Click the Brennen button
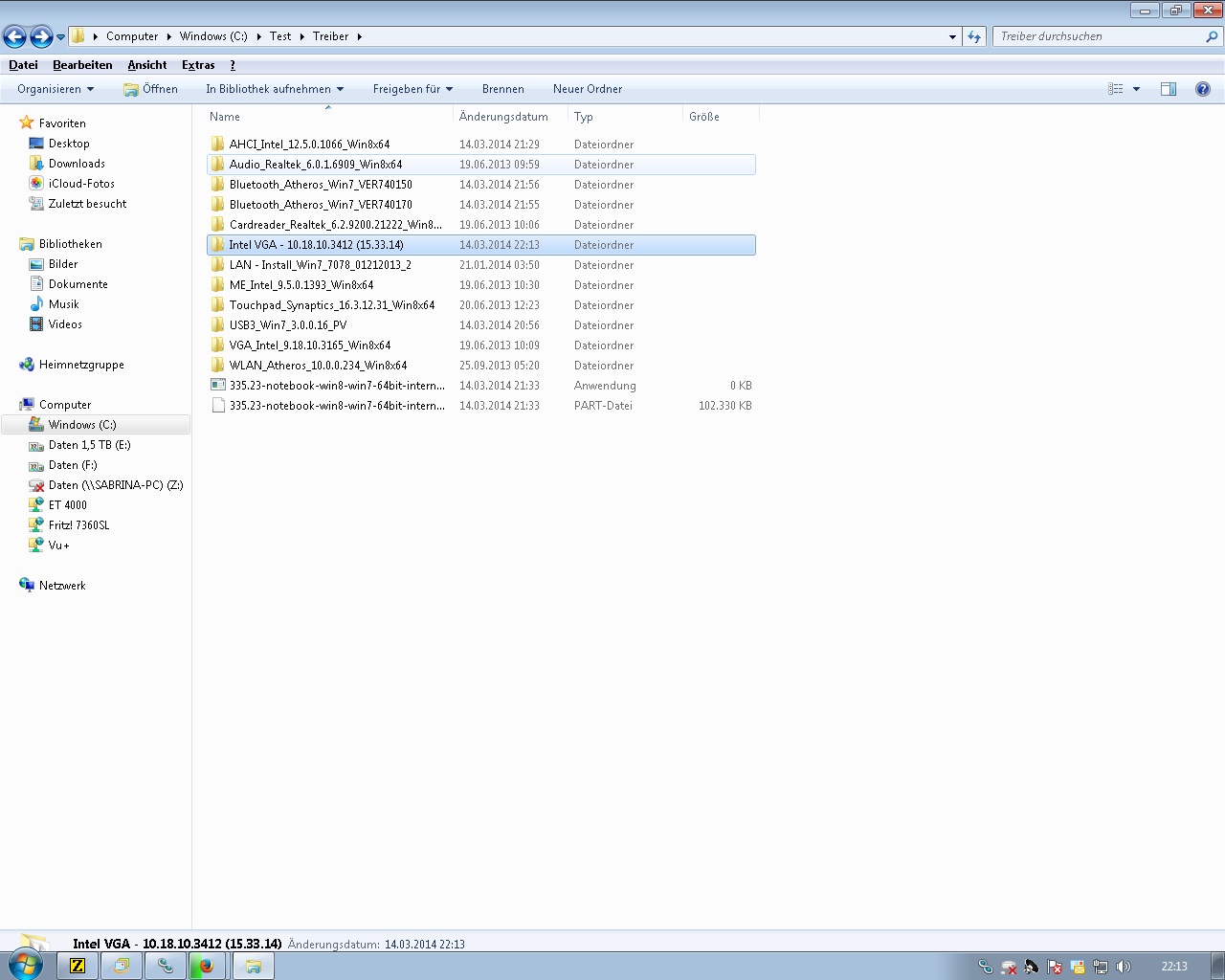This screenshot has width=1225, height=980. tap(502, 89)
